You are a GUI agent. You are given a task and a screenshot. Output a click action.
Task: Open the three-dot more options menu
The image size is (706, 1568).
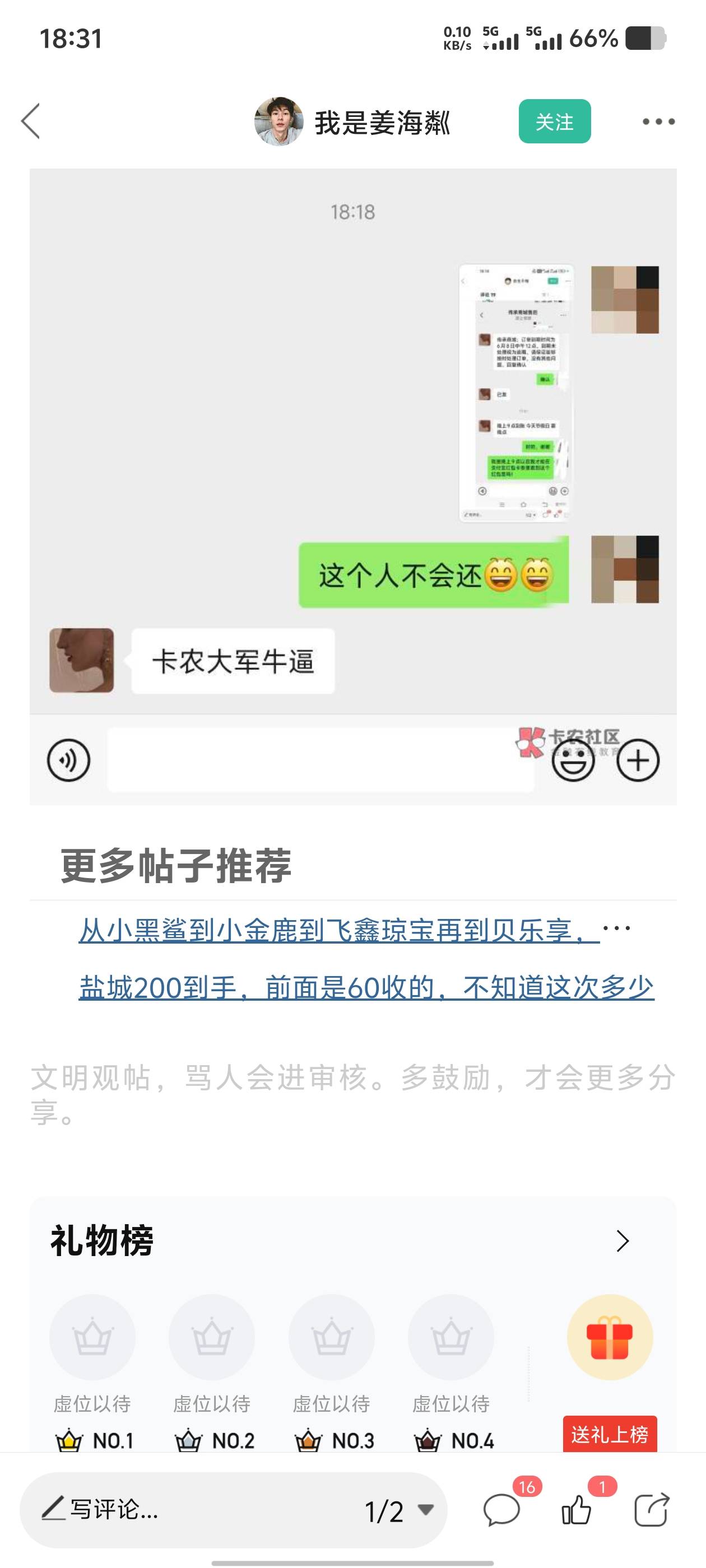[x=658, y=122]
